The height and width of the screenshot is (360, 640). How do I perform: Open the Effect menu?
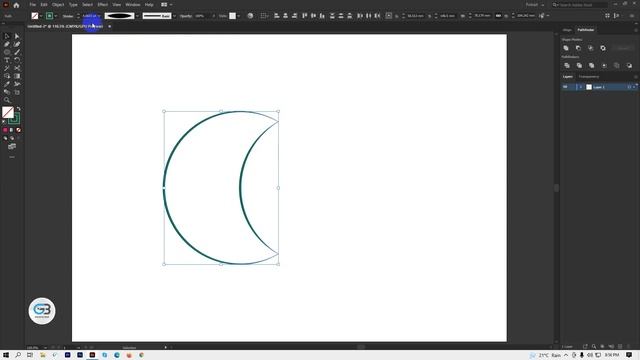click(x=102, y=5)
